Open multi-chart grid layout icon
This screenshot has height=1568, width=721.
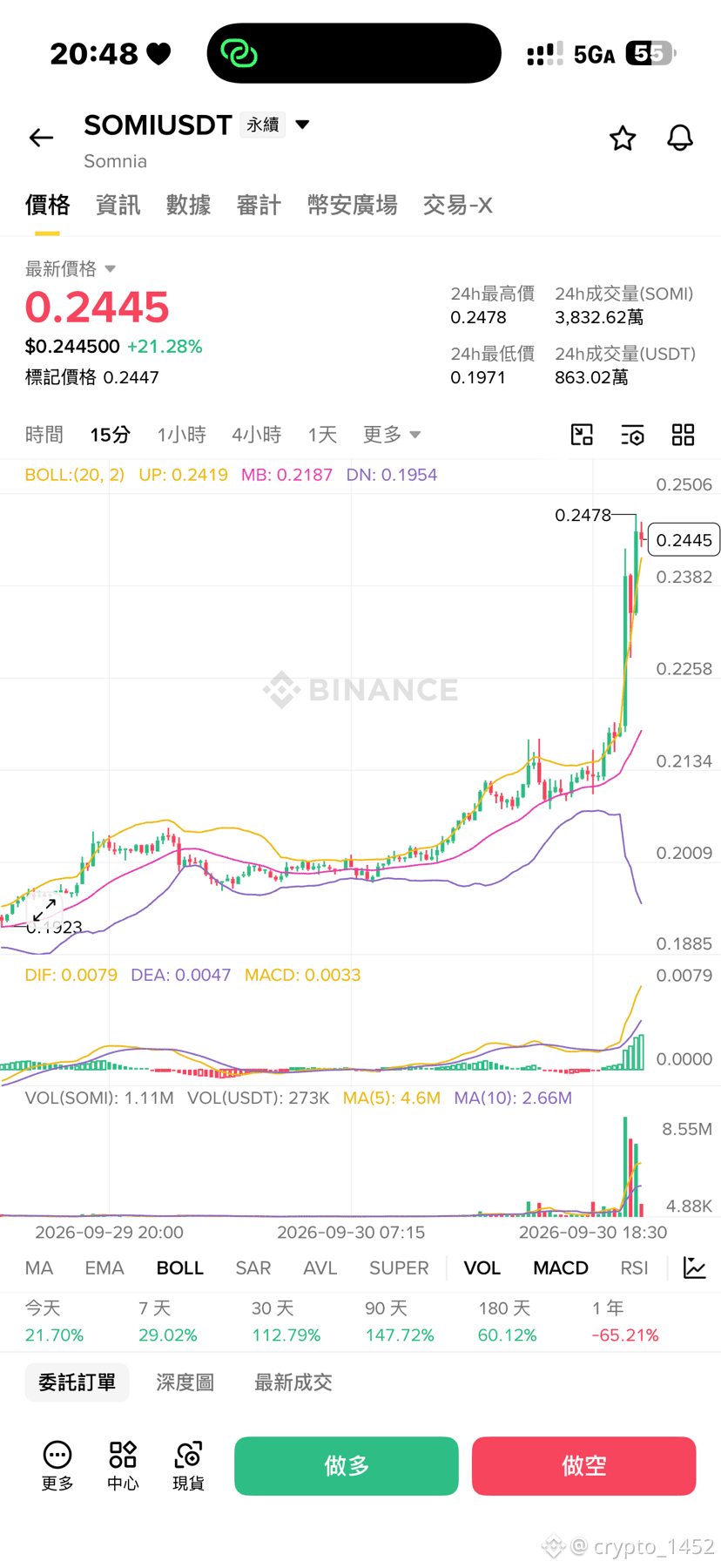[684, 435]
